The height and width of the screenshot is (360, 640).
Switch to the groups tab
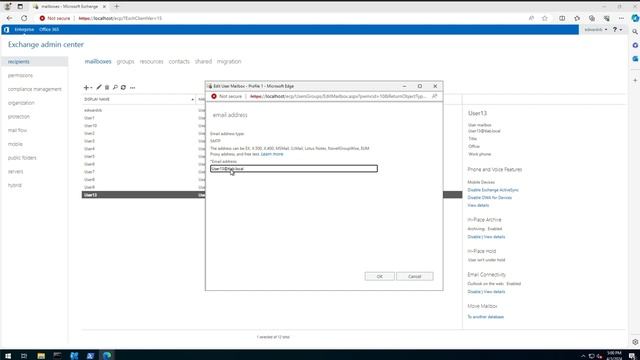click(125, 62)
